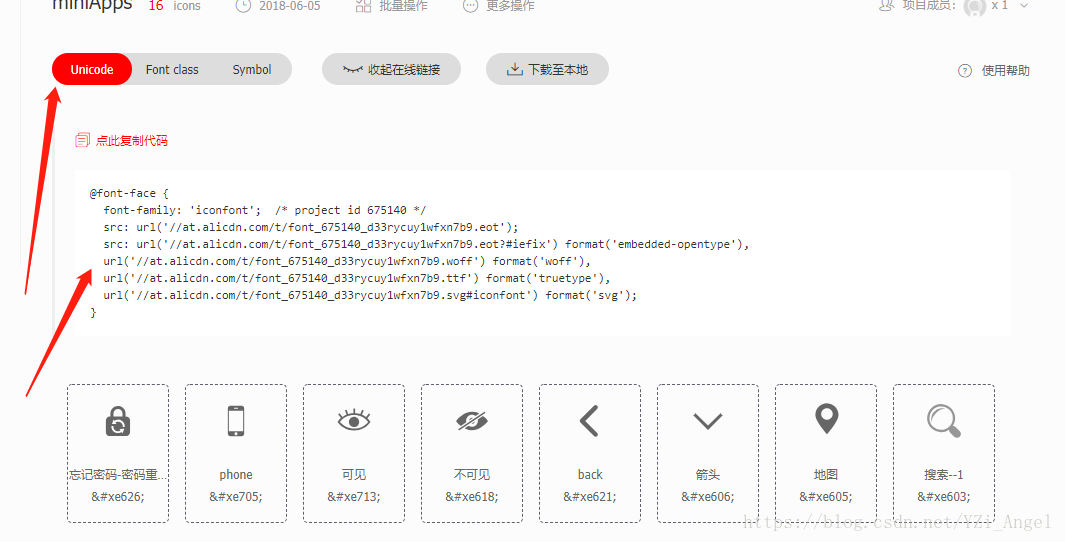
Task: Click the question mark help icon
Action: [x=964, y=71]
